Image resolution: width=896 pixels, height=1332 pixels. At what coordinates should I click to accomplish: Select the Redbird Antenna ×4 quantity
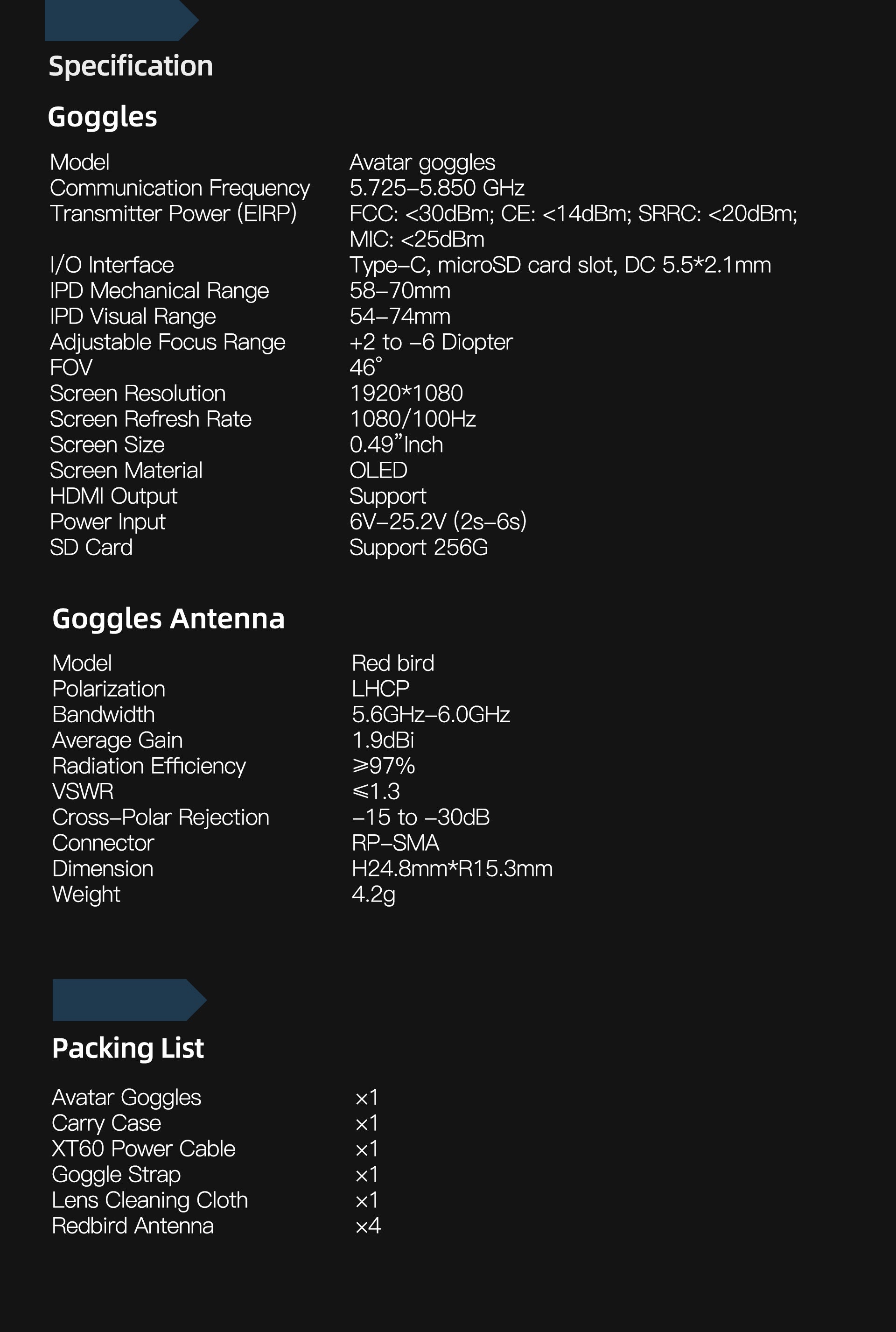[368, 1226]
